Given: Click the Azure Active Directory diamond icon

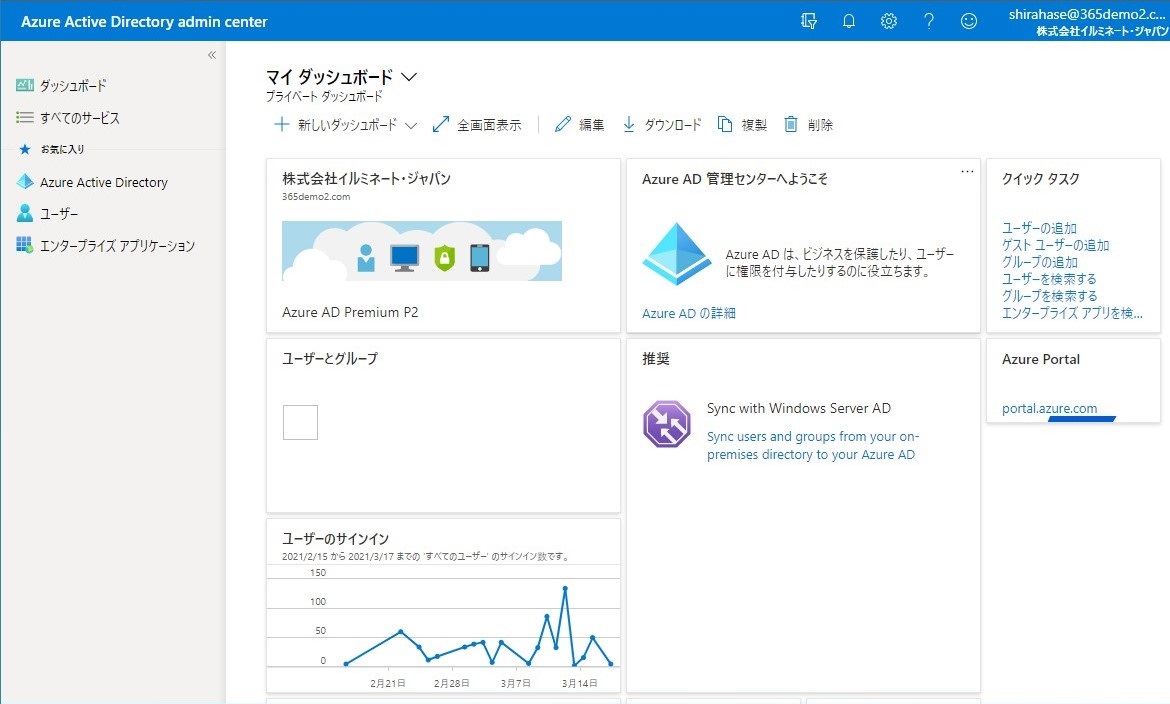Looking at the screenshot, I should pyautogui.click(x=25, y=181).
